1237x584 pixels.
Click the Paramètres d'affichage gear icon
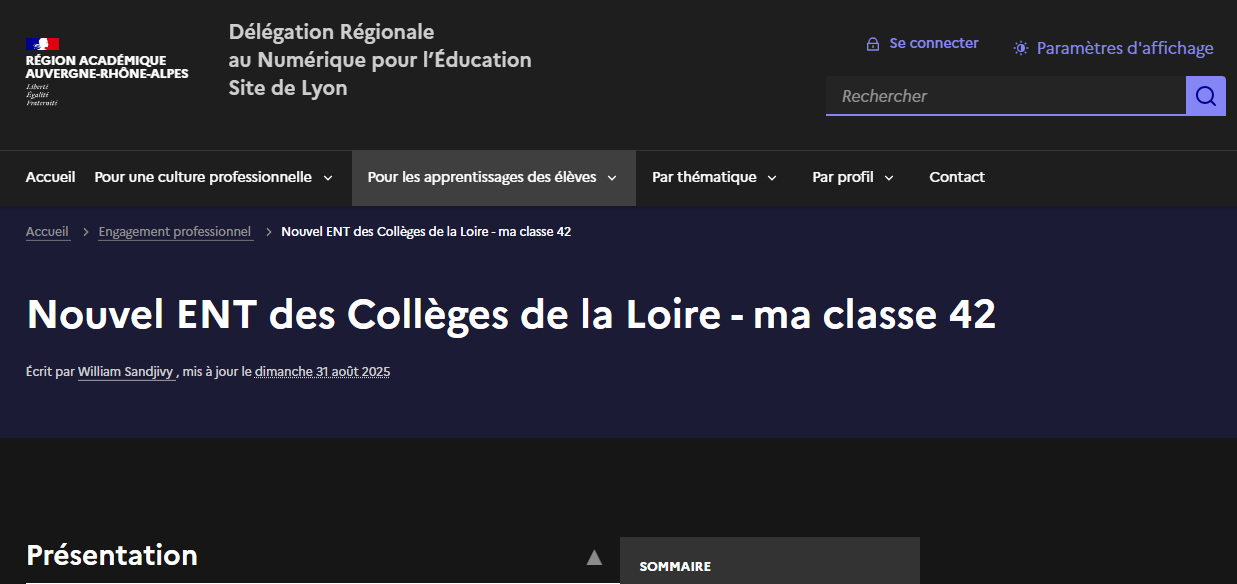[1020, 47]
